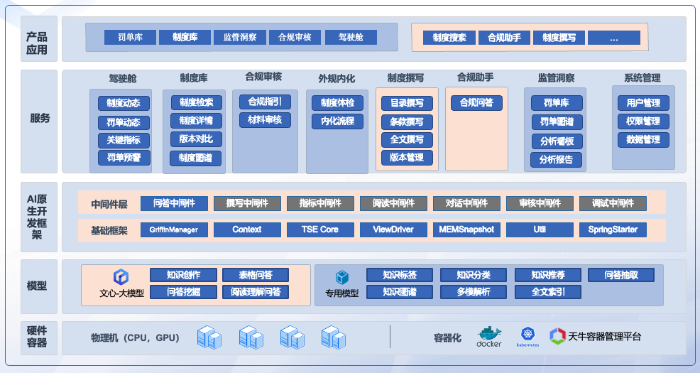Image resolution: width=700 pixels, height=373 pixels.
Task: Select 合规助手 box in the 产品应用 row
Action: 504,38
